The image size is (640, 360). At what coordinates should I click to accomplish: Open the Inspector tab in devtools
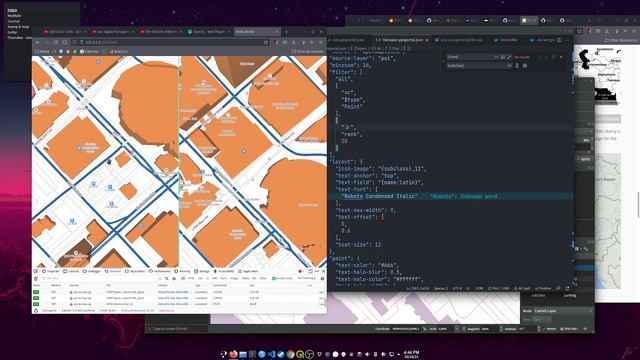[x=51, y=271]
